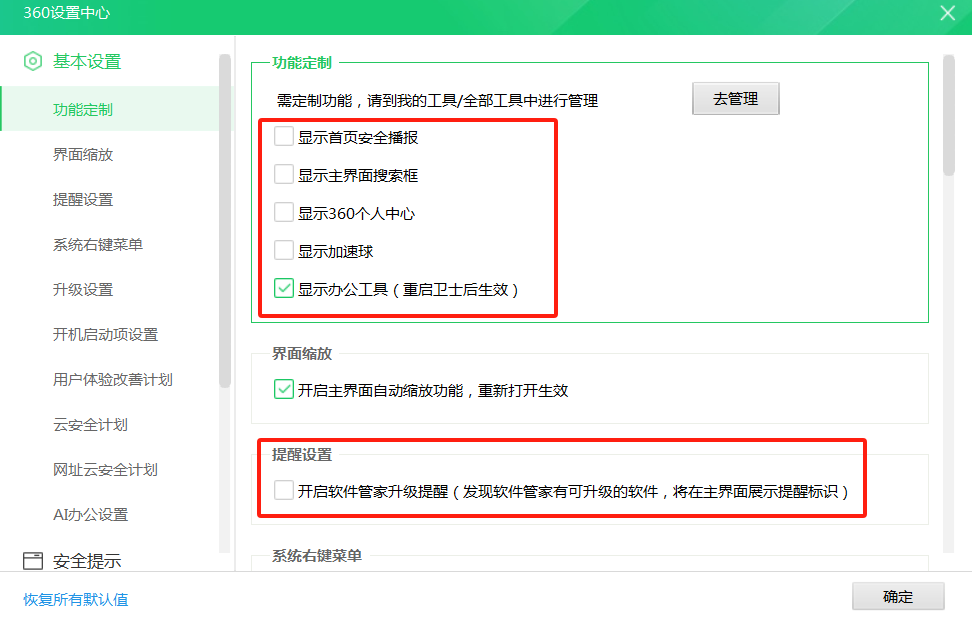Turn on 显示加速球 checkbox

pos(284,250)
